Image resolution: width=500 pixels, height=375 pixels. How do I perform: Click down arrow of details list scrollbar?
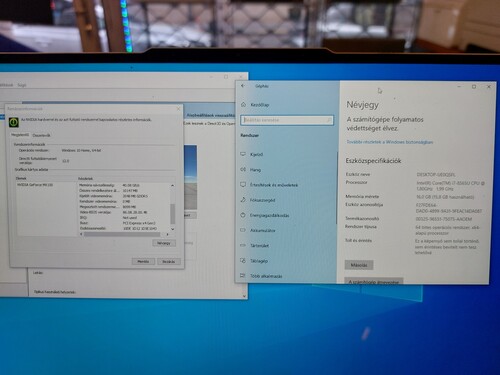point(172,229)
